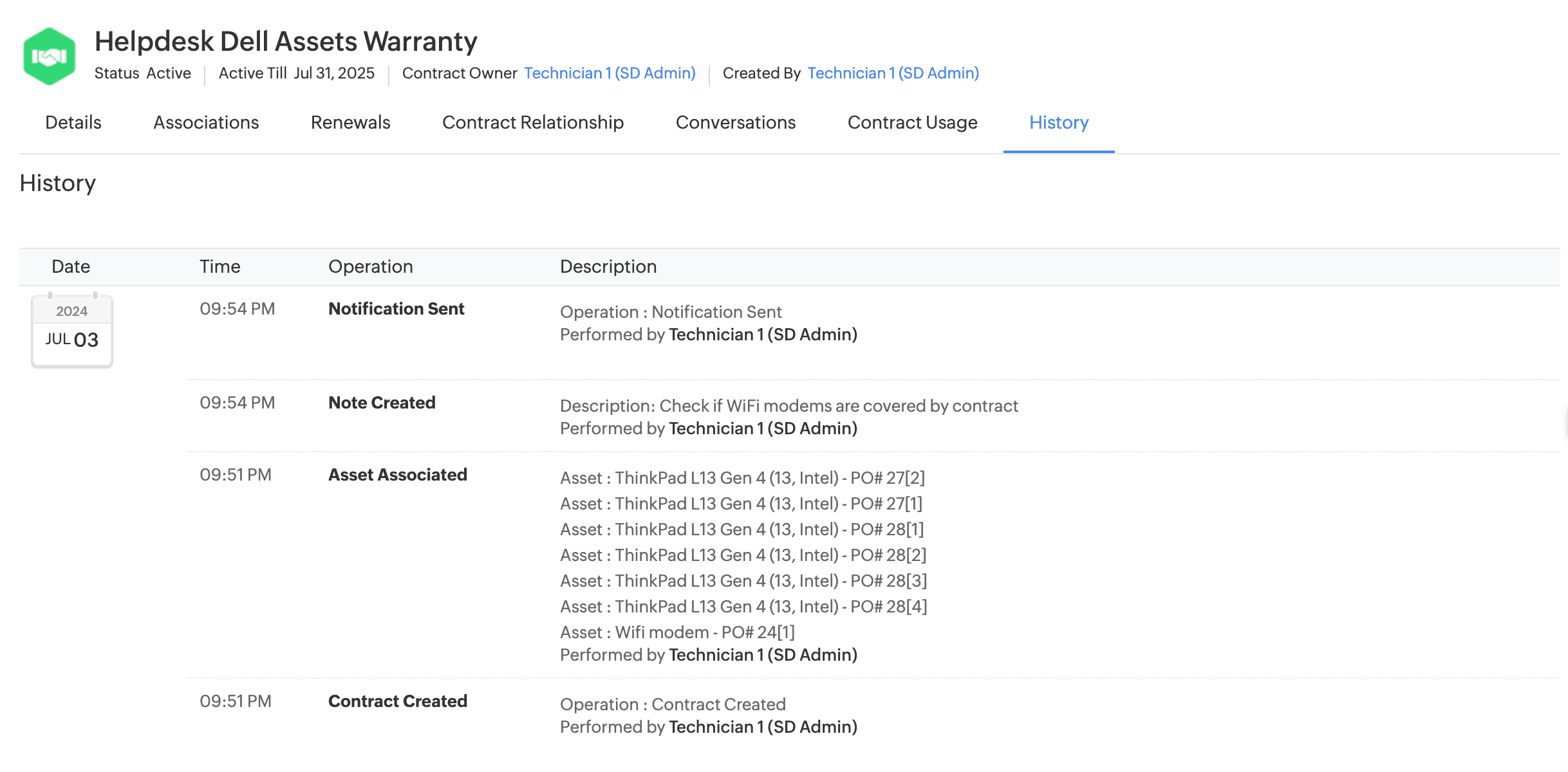Image resolution: width=1568 pixels, height=772 pixels.
Task: Click the Date column header
Action: point(71,266)
